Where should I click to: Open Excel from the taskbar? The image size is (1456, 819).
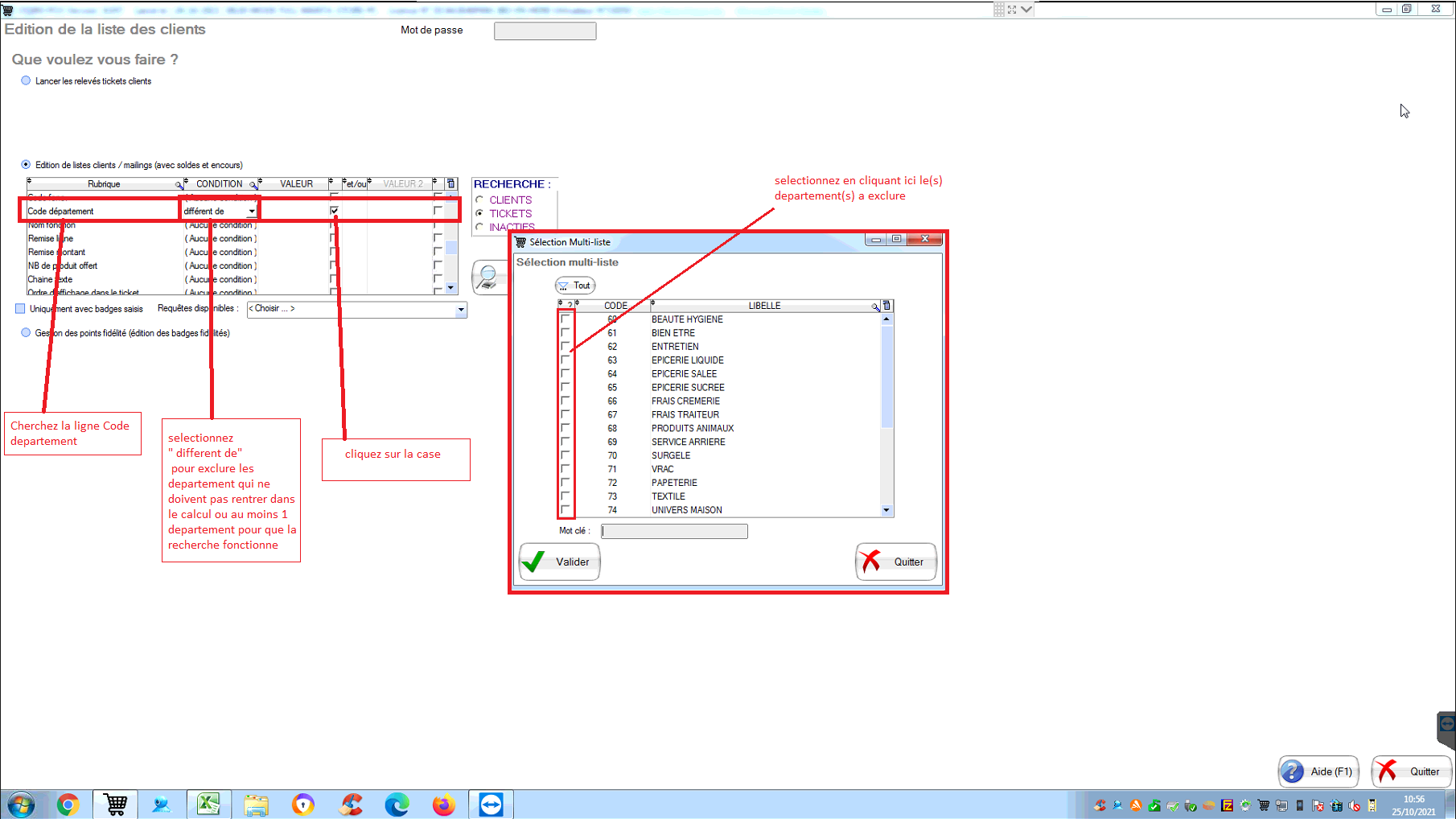(x=209, y=805)
